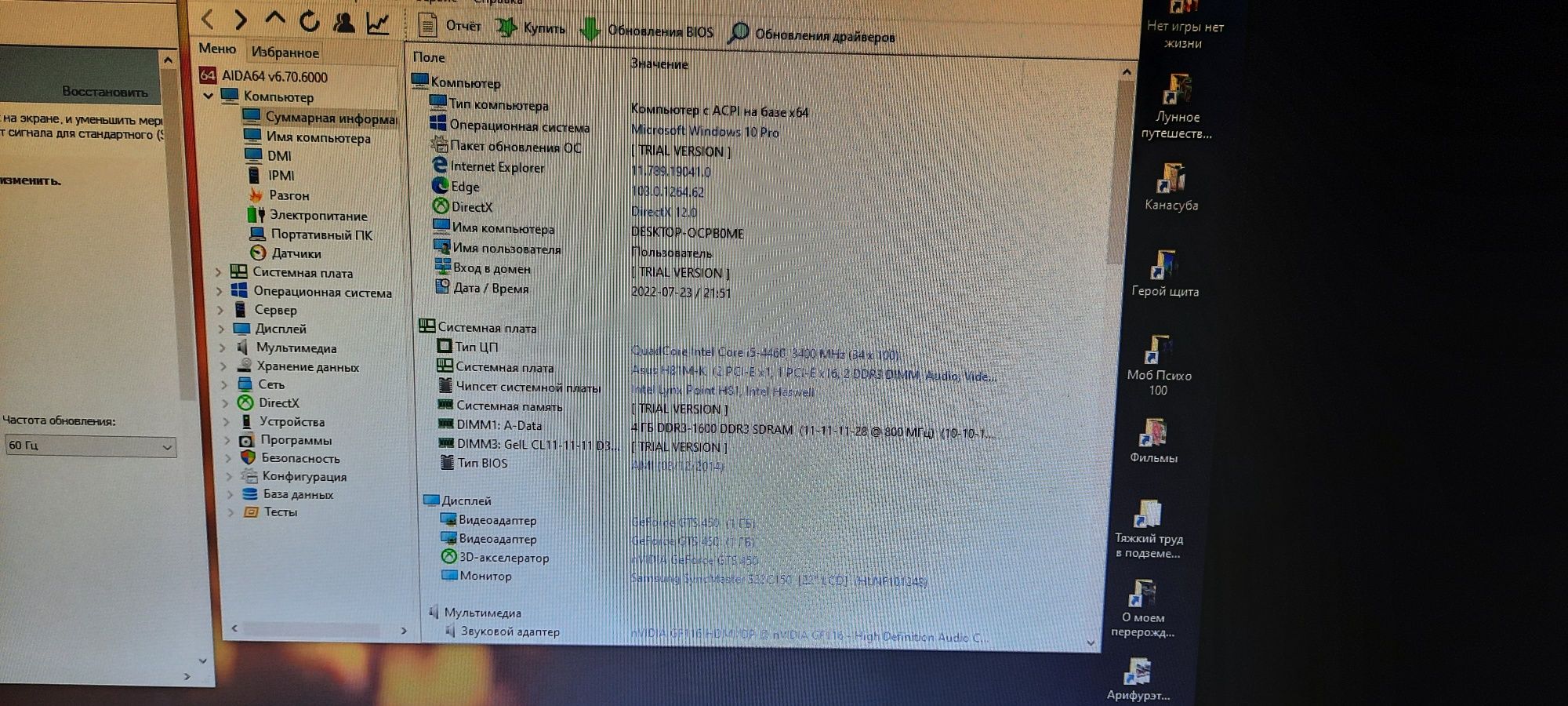
Task: Click the Back navigation arrow in AIDA64
Action: pos(208,19)
